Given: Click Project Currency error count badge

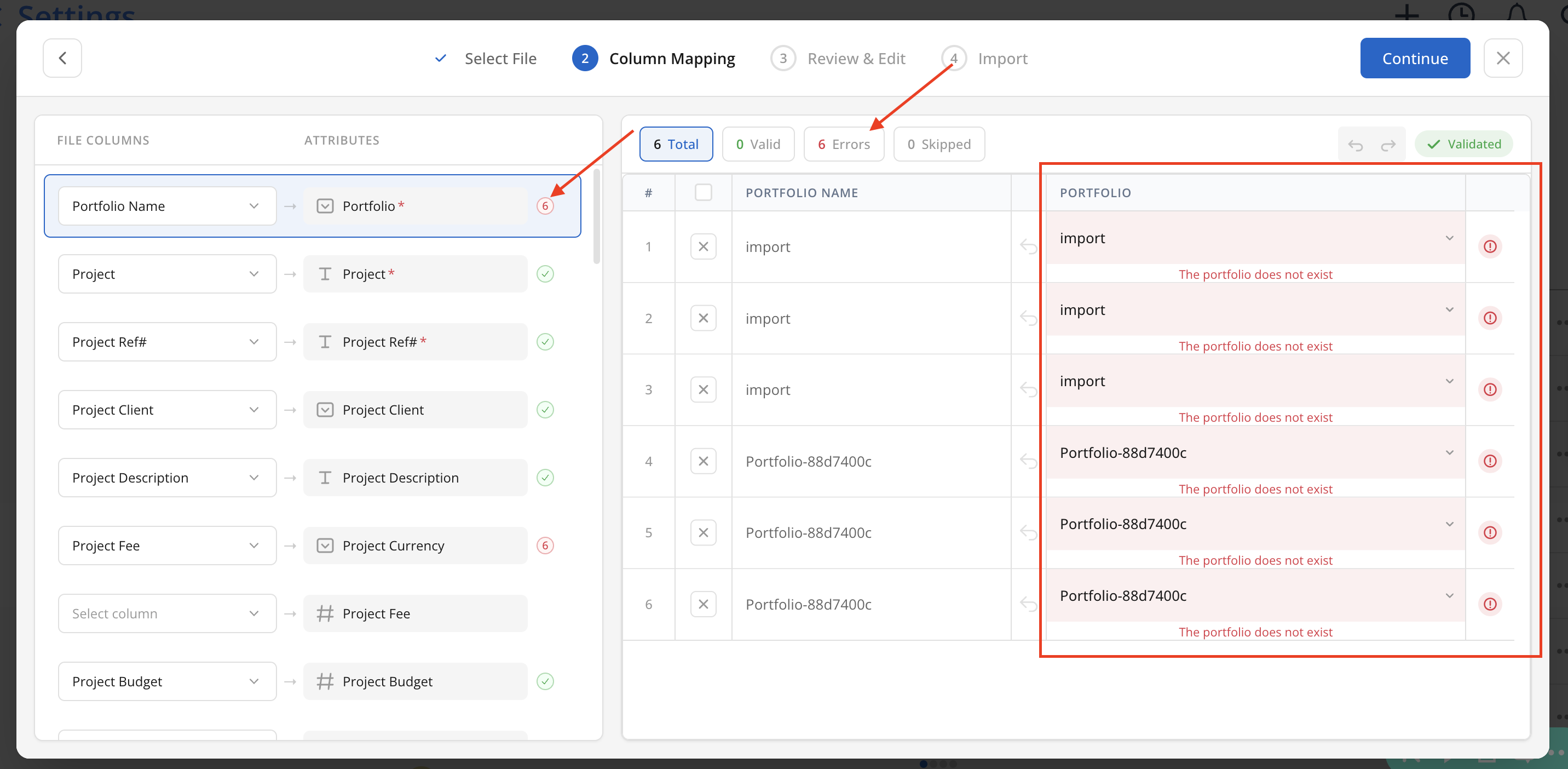Looking at the screenshot, I should pyautogui.click(x=545, y=546).
